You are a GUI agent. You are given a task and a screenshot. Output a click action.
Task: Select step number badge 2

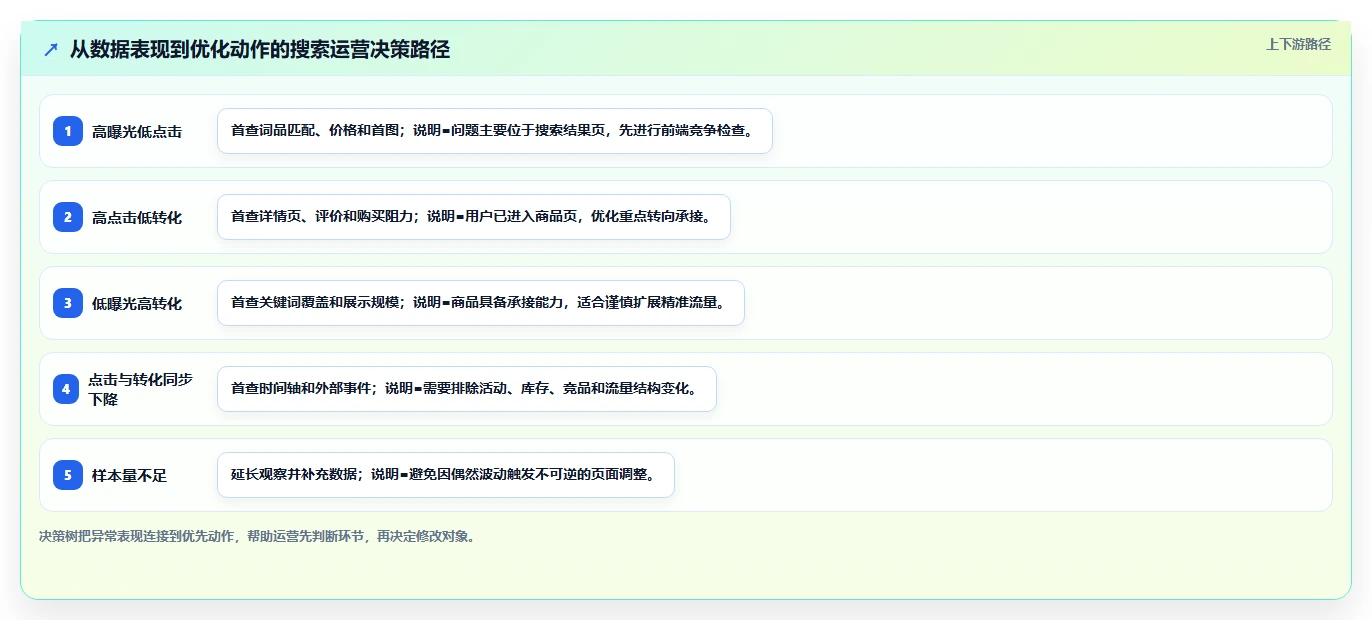click(68, 217)
